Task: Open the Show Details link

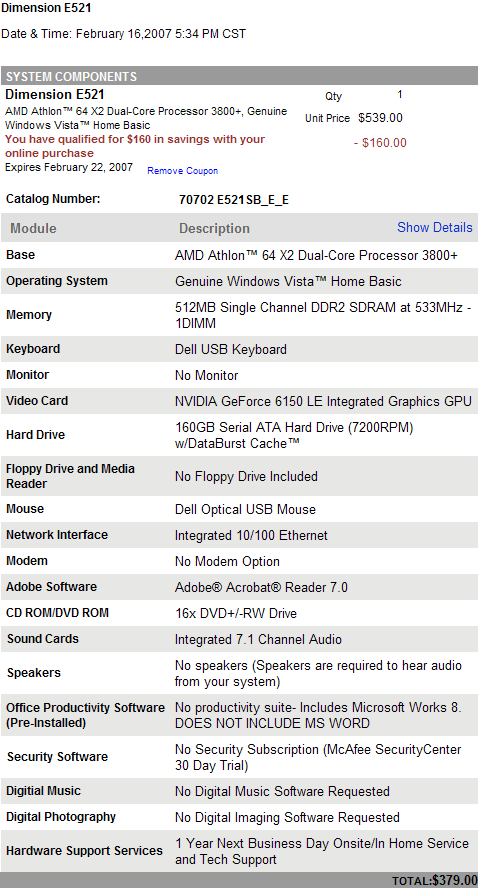Action: 435,228
